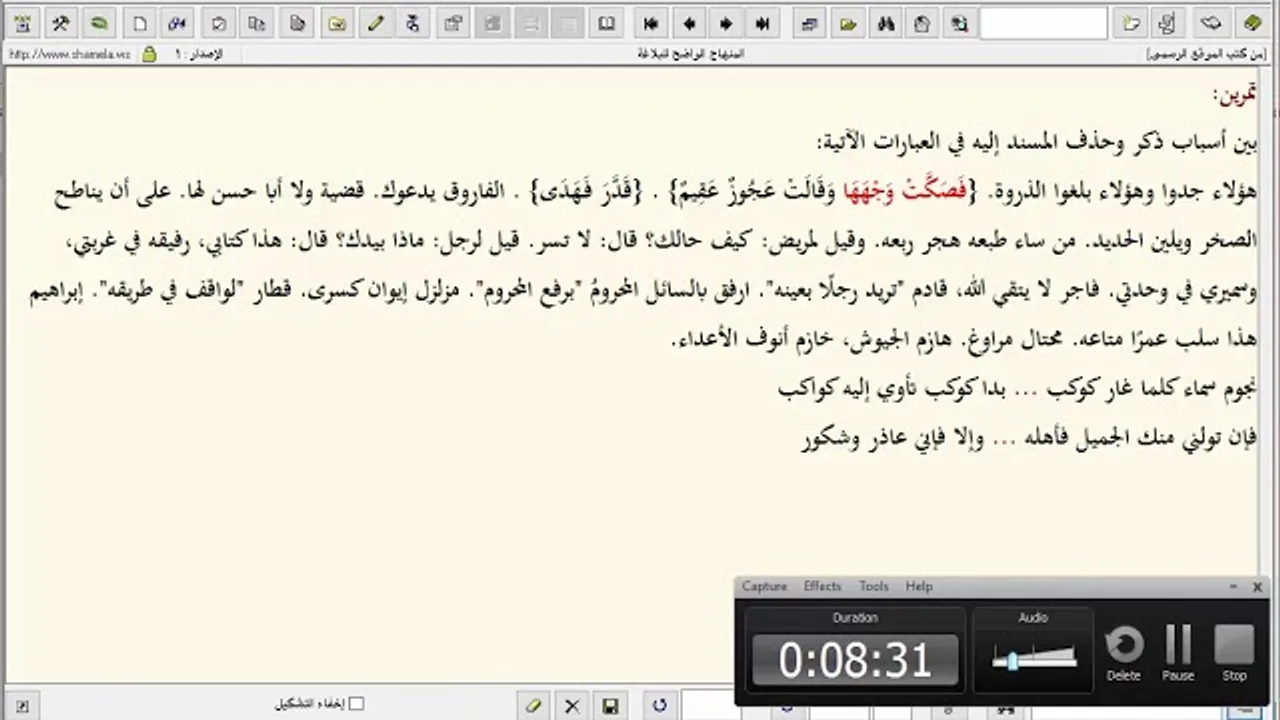Stop the screen recording
1280x720 pixels.
(1234, 652)
